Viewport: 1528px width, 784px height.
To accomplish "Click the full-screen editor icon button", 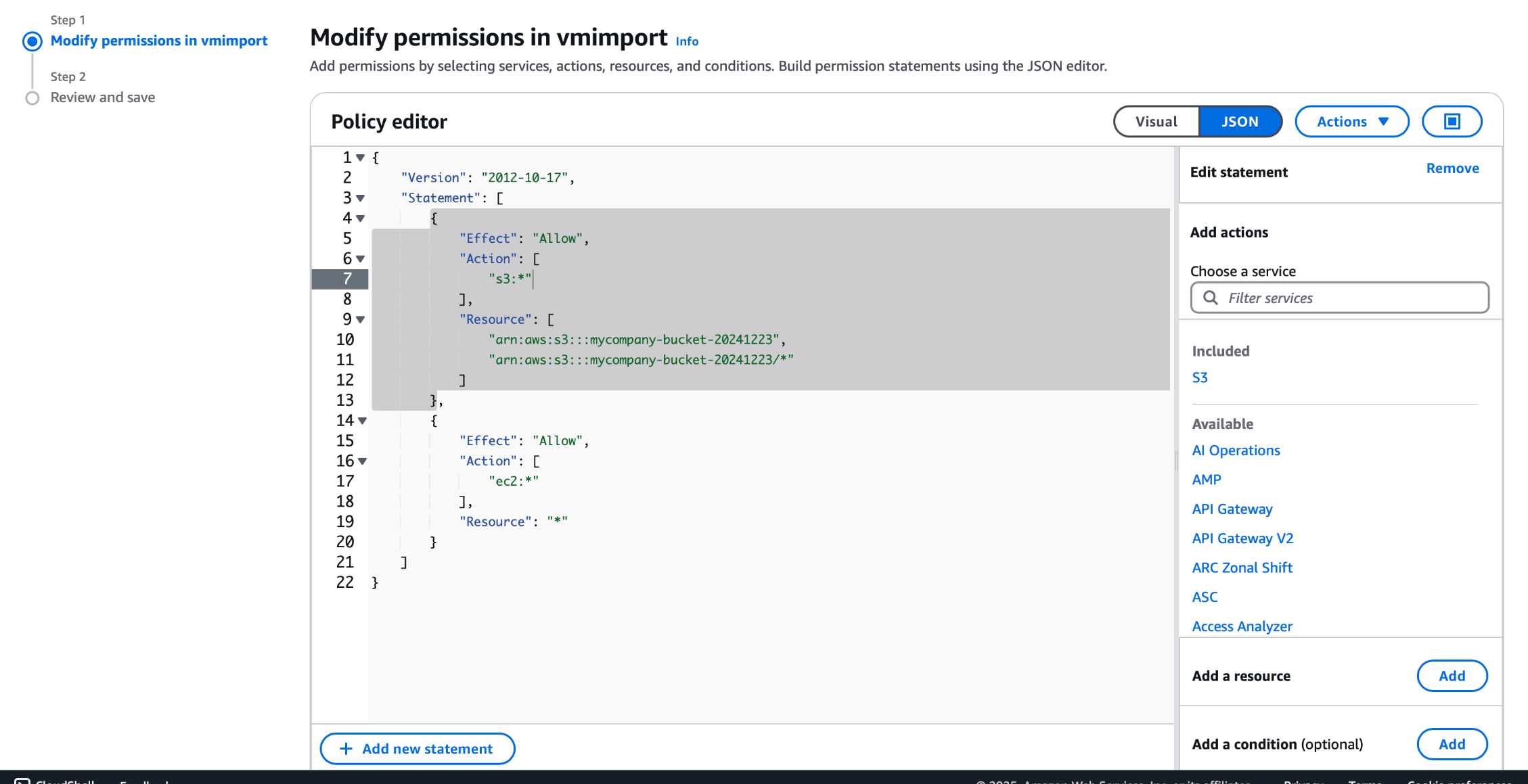I will [1452, 122].
